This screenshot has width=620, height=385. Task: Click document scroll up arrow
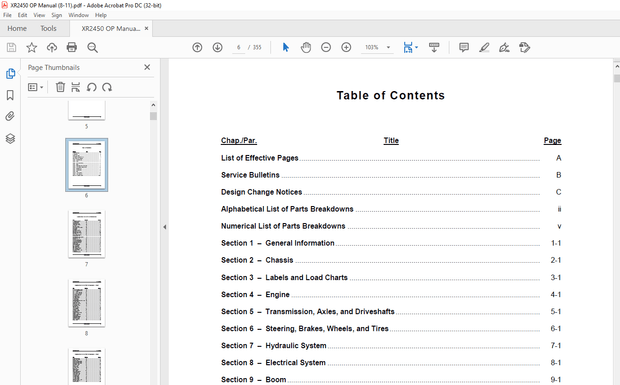[617, 67]
